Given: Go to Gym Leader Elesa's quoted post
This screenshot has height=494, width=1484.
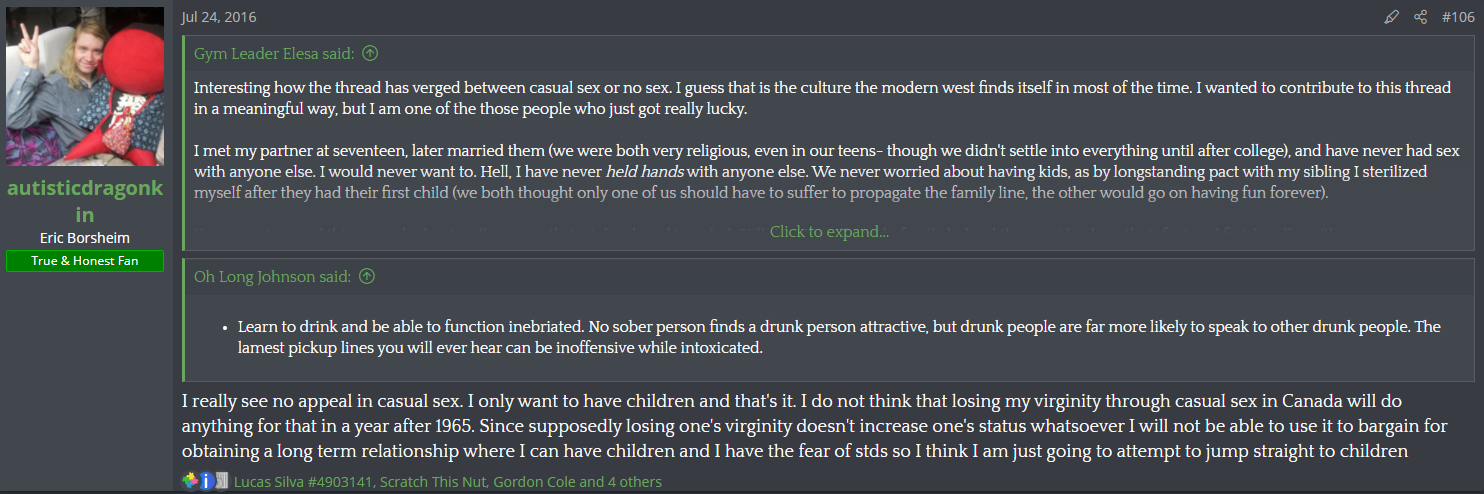Looking at the screenshot, I should [x=275, y=54].
